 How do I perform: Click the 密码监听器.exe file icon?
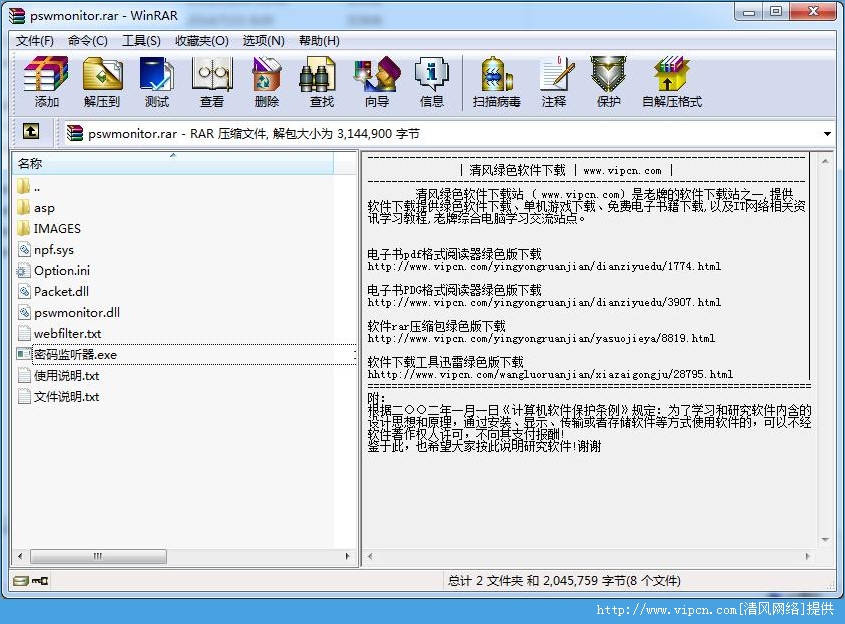(x=24, y=354)
